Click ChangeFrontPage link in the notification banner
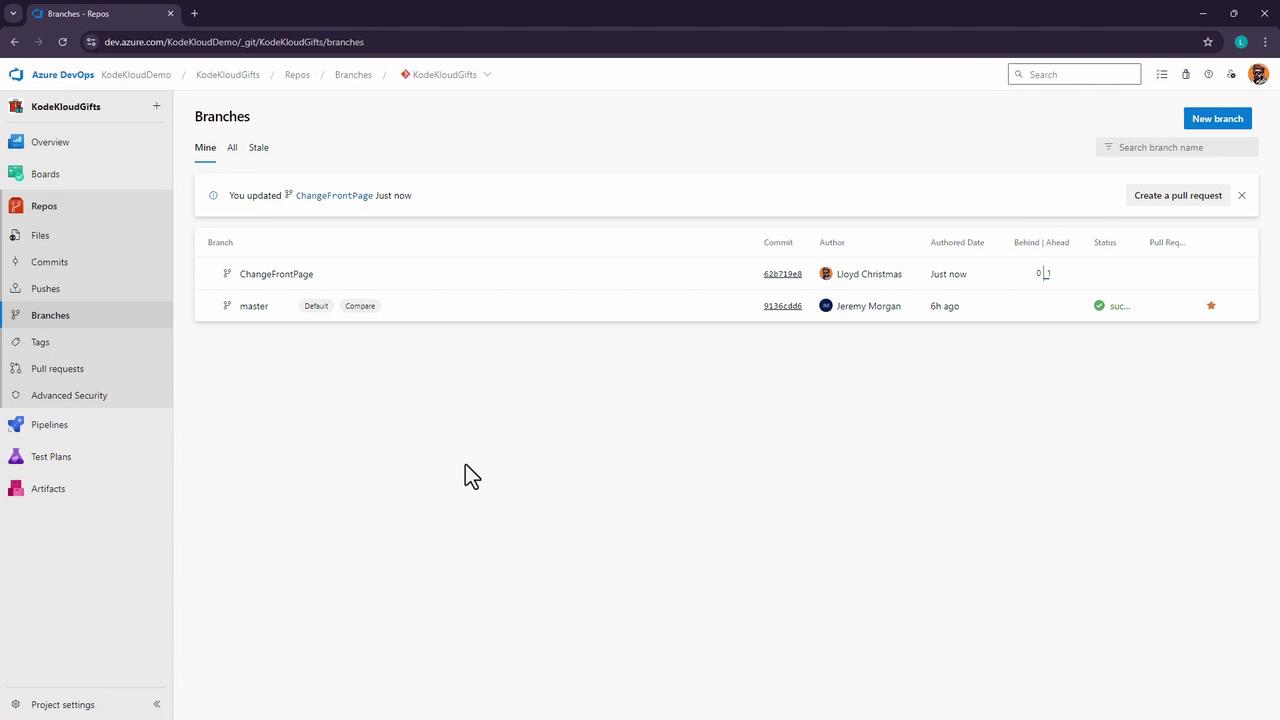 click(334, 196)
